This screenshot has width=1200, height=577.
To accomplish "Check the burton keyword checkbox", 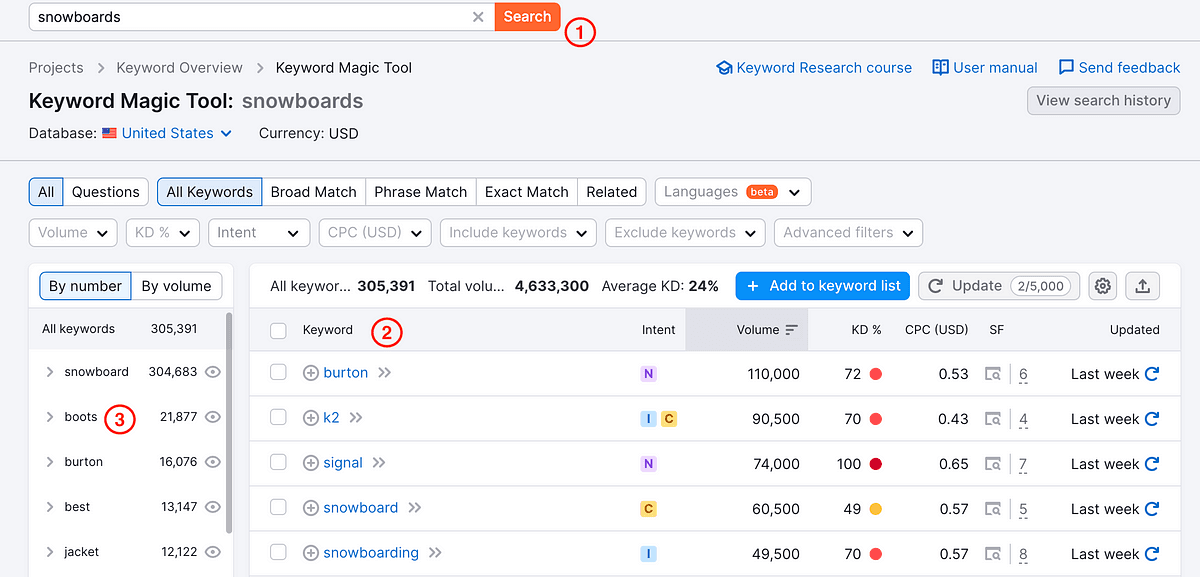I will coord(279,373).
